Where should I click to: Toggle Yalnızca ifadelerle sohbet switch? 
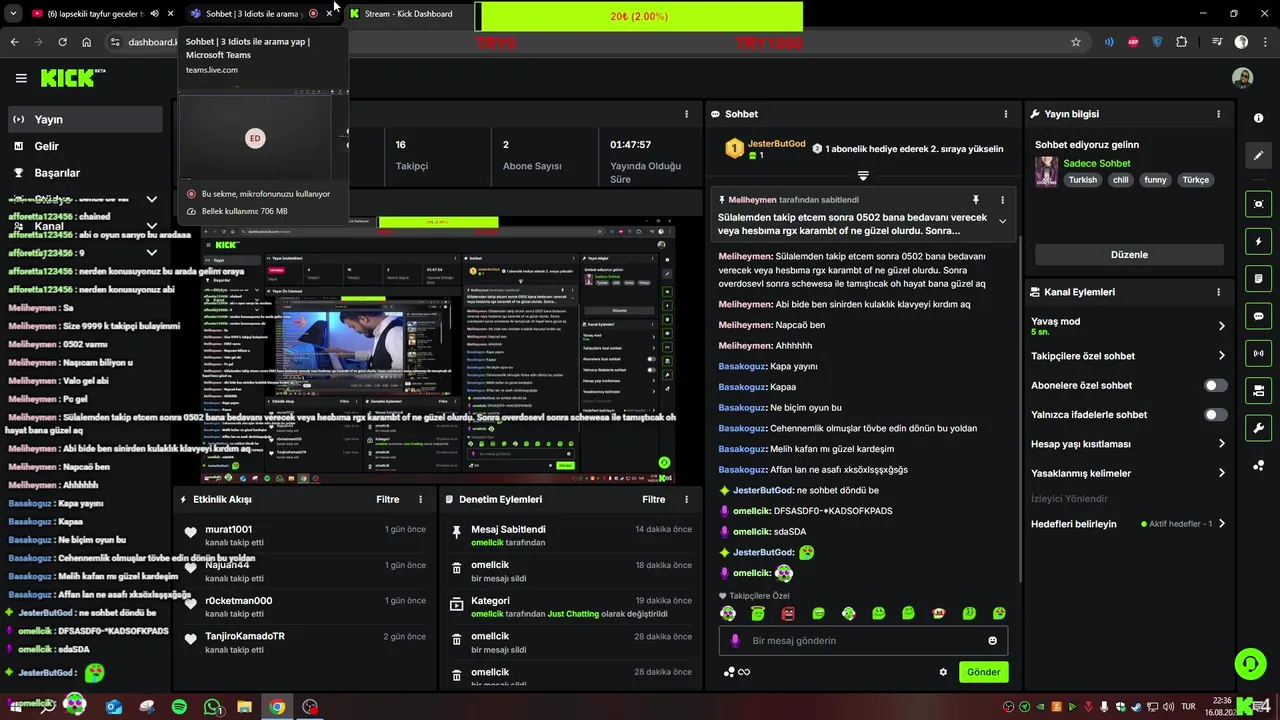click(x=1216, y=414)
